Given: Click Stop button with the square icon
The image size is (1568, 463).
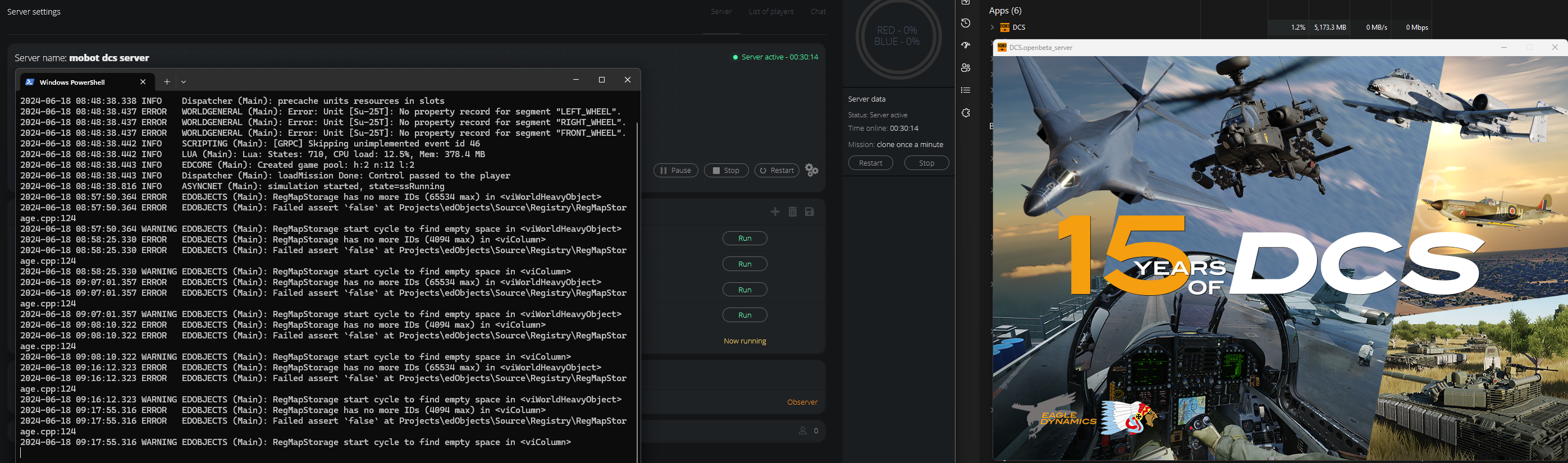Looking at the screenshot, I should point(726,171).
